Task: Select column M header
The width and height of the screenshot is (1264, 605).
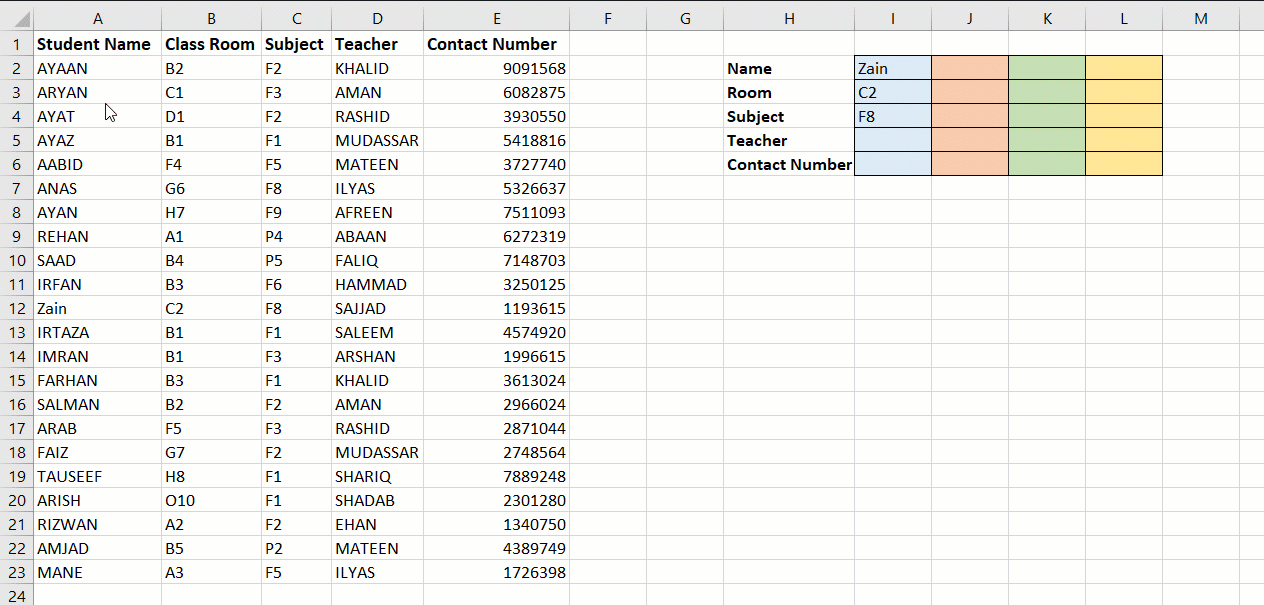Action: click(1201, 19)
